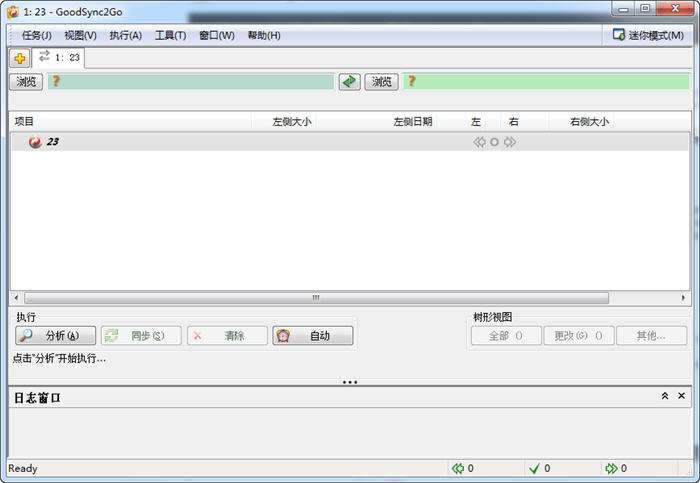Open the 帮助(H) menu
The width and height of the screenshot is (700, 483).
pyautogui.click(x=264, y=35)
